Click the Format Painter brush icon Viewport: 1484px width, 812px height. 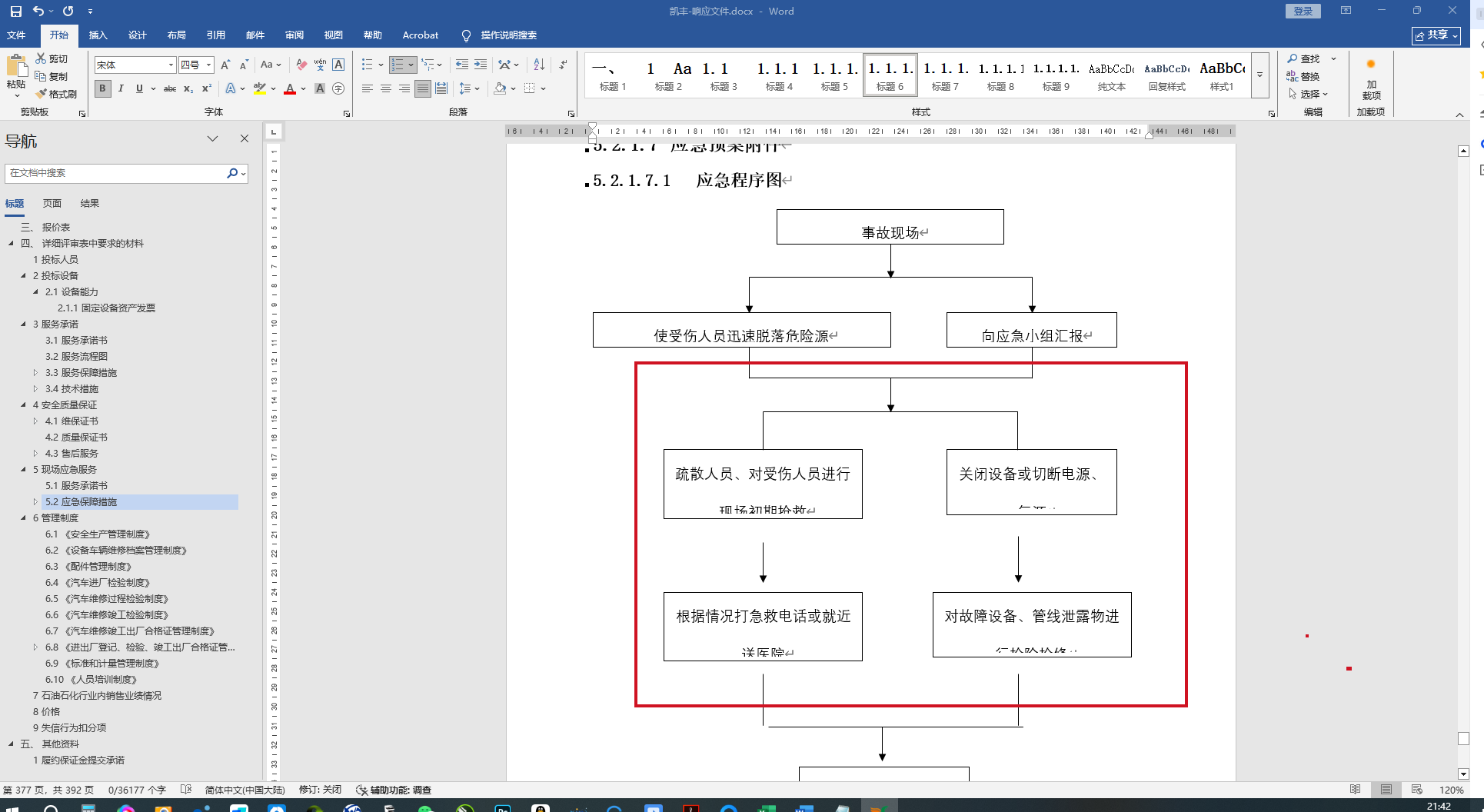tap(42, 94)
